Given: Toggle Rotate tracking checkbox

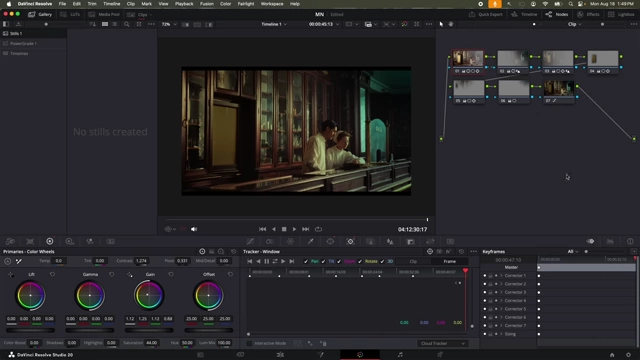Looking at the screenshot, I should click(x=360, y=261).
